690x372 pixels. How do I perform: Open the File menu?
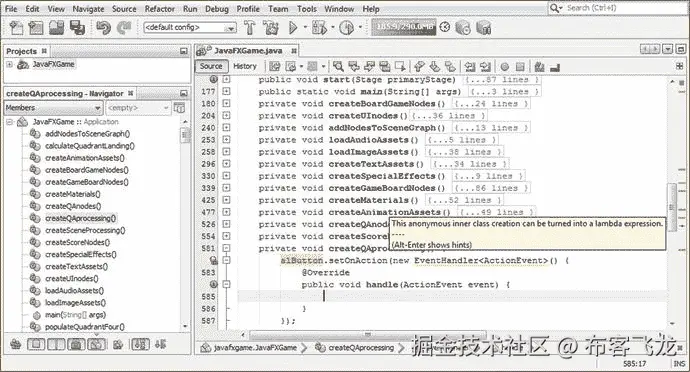11,9
